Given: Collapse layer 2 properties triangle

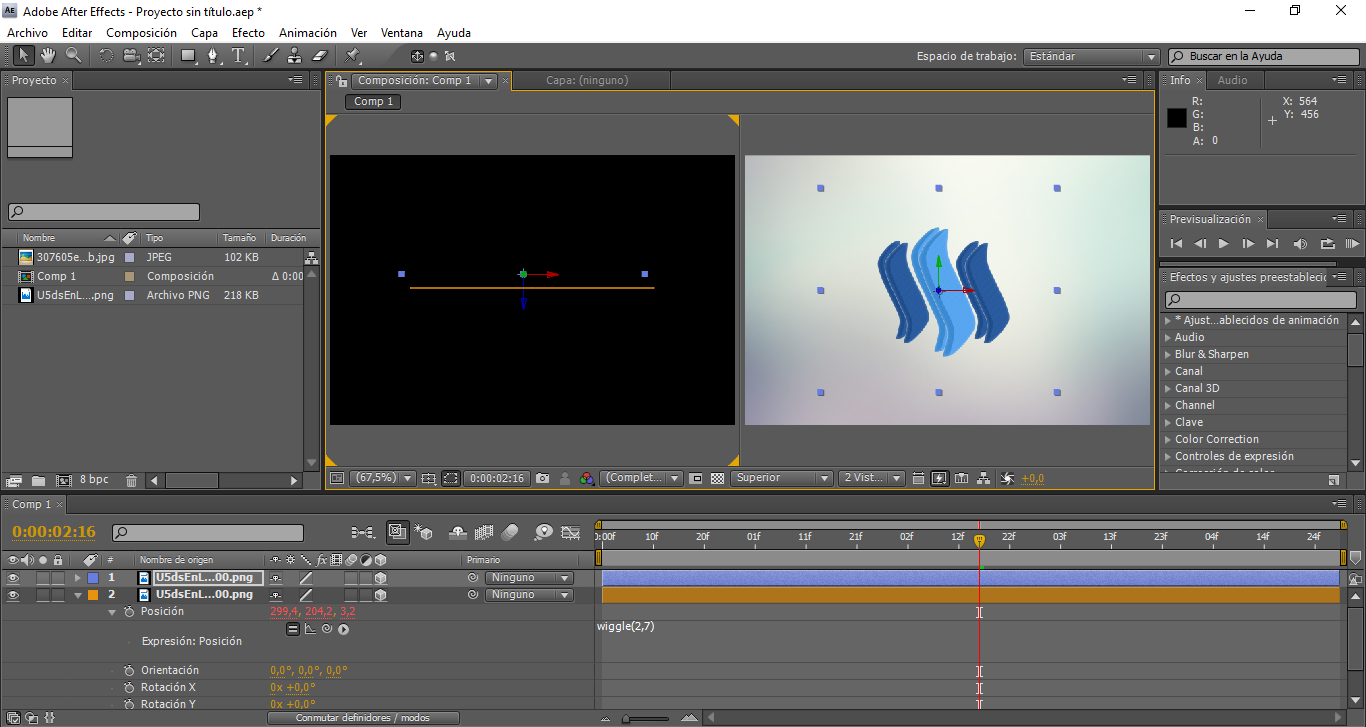Looking at the screenshot, I should (x=78, y=595).
